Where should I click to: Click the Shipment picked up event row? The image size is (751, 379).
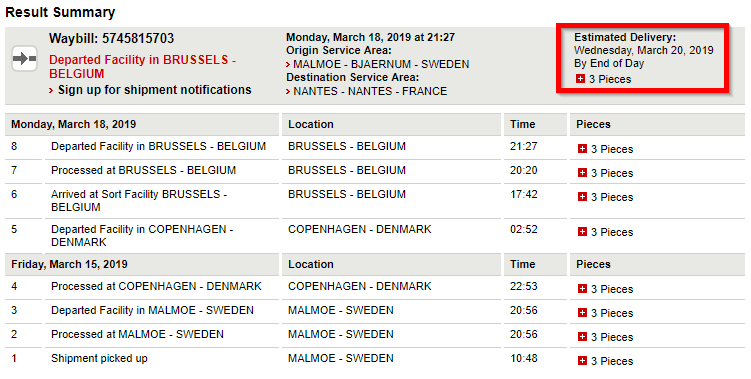point(375,358)
